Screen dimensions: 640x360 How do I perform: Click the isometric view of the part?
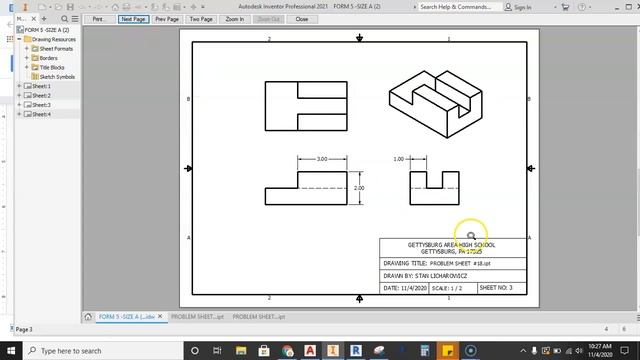pos(436,104)
